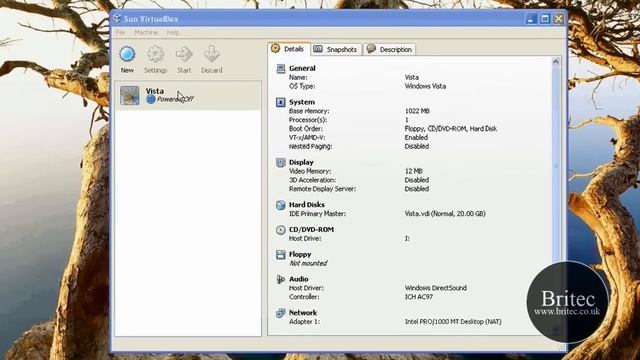Open the Help menu
Screen dimensions: 640x360
tap(173, 33)
